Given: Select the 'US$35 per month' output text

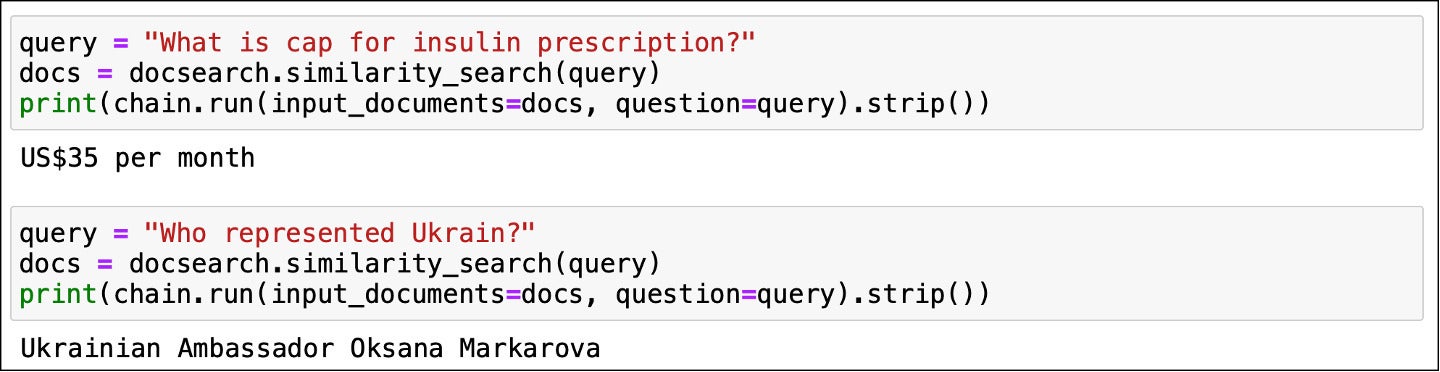Looking at the screenshot, I should pyautogui.click(x=137, y=158).
